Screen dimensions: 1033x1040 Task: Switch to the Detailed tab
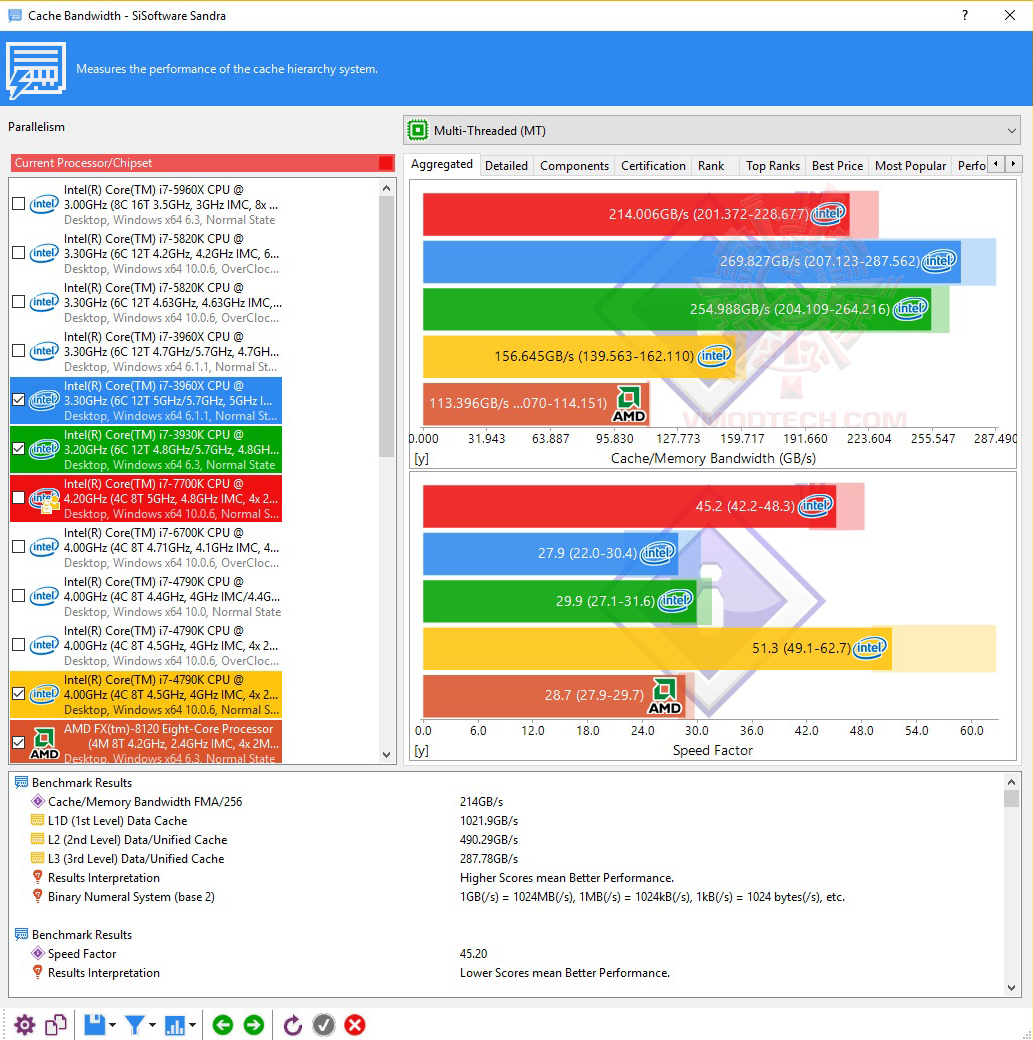[x=506, y=166]
